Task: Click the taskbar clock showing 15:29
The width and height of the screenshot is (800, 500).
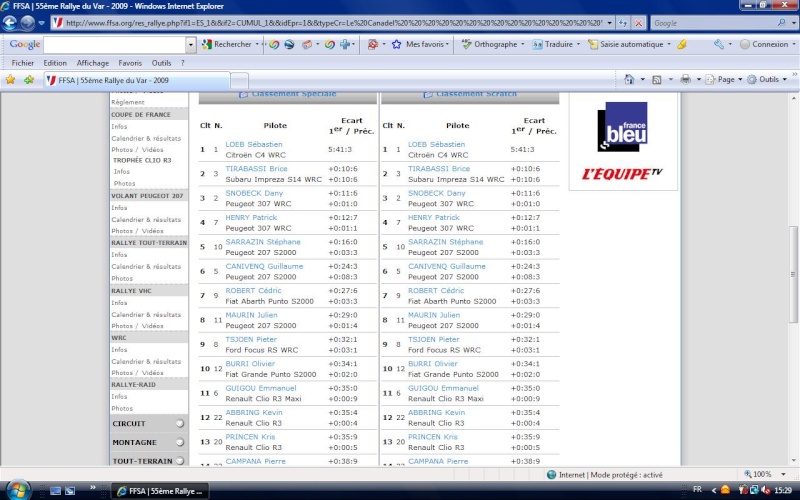Action: pos(783,490)
